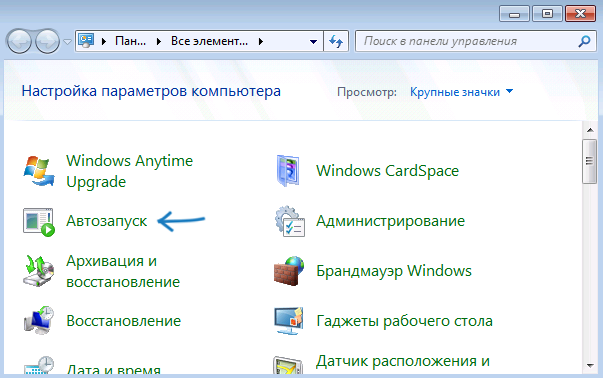603x378 pixels.
Task: Click the Автозапуск icon
Action: pos(38,222)
